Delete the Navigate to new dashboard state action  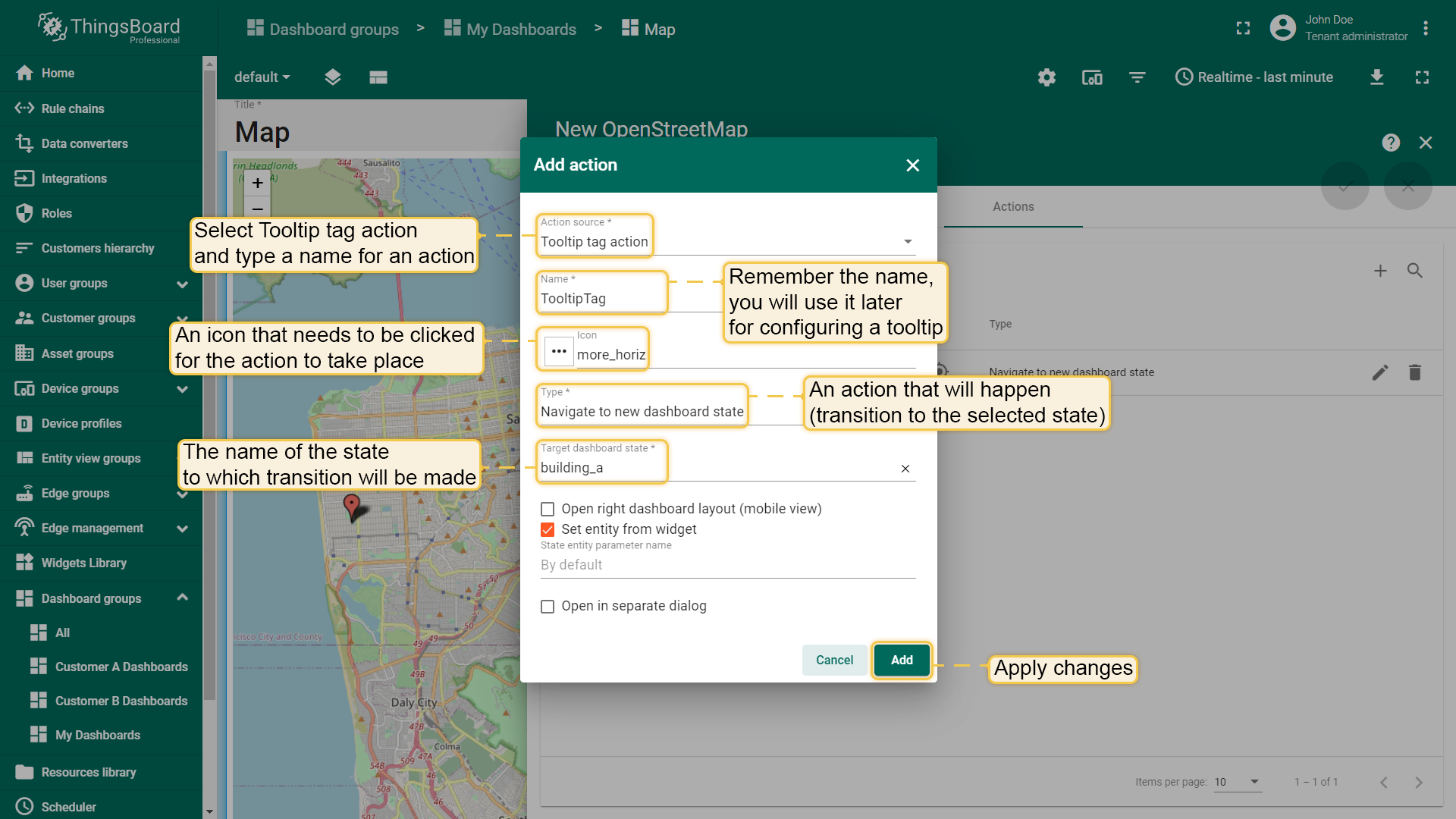pyautogui.click(x=1415, y=372)
